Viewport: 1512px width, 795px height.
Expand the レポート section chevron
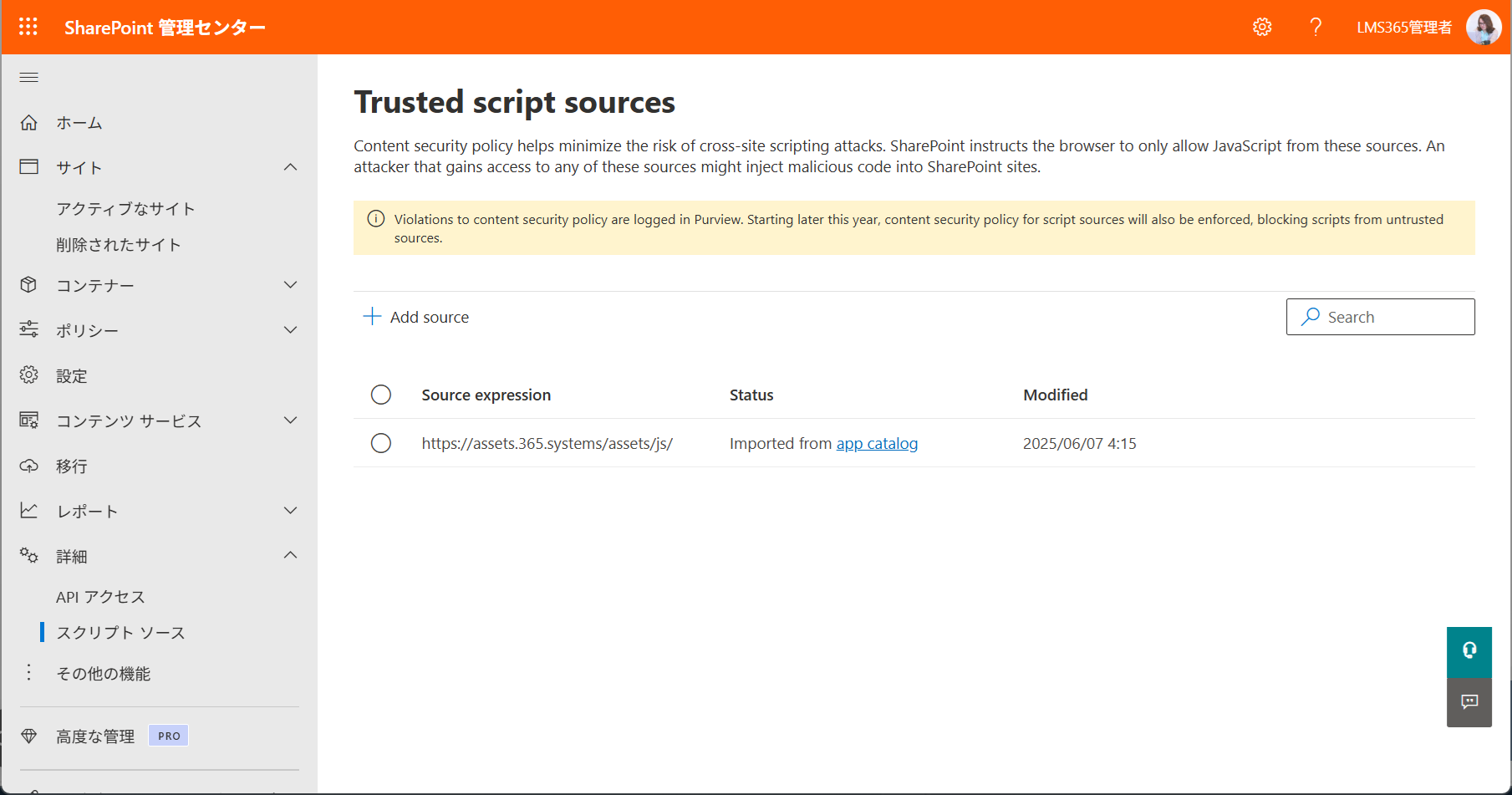pyautogui.click(x=290, y=511)
